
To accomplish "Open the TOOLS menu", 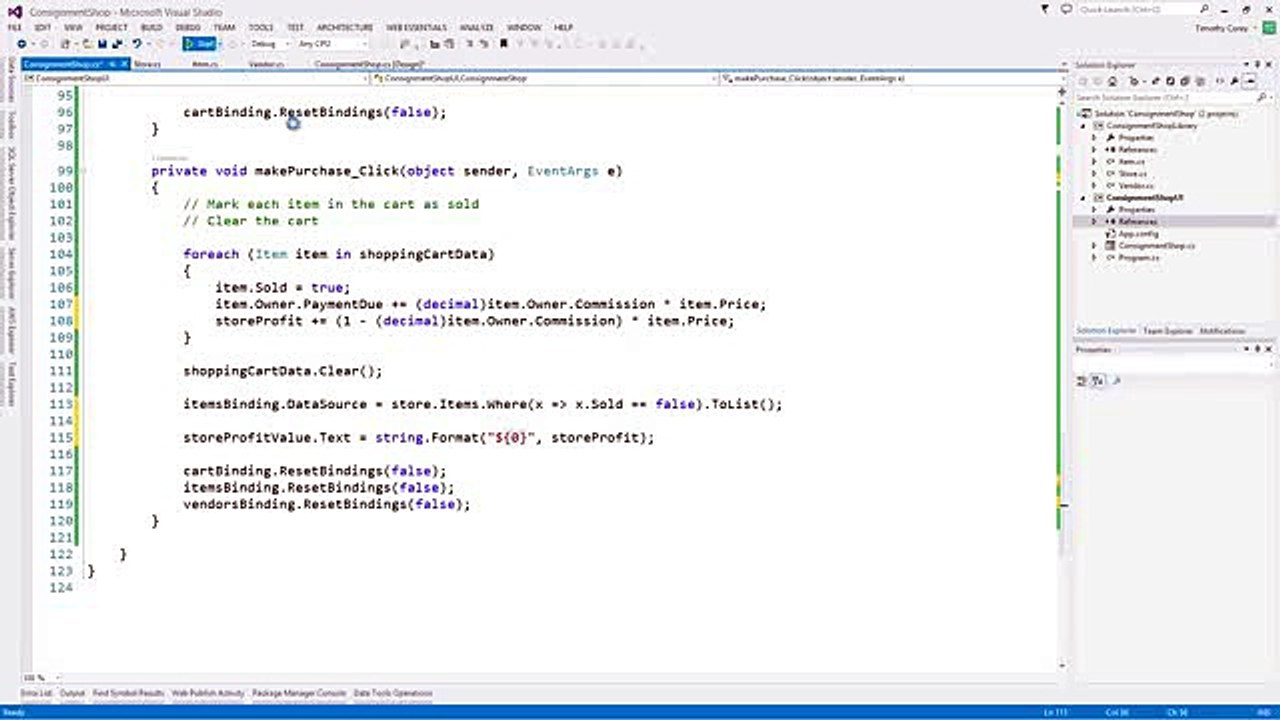I will pyautogui.click(x=261, y=28).
